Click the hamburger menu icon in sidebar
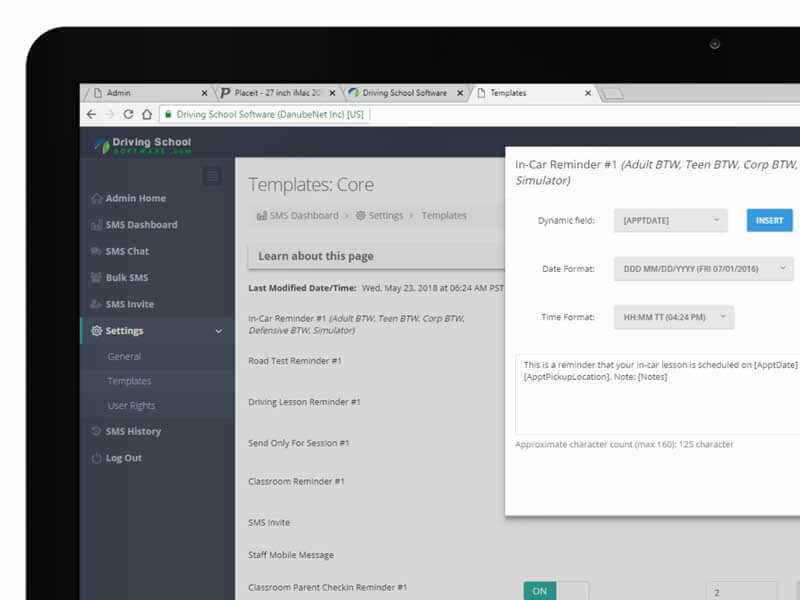The image size is (800, 600). tap(212, 177)
